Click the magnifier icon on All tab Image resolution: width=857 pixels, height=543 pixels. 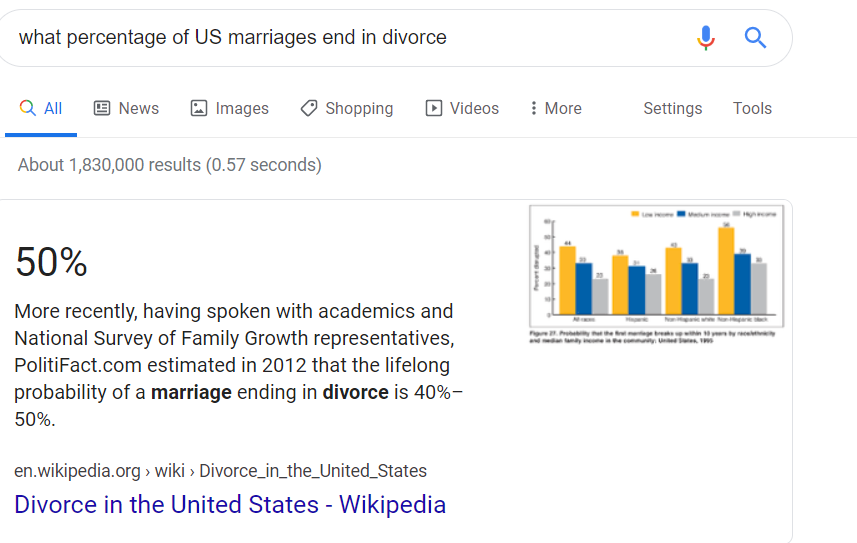click(x=27, y=108)
